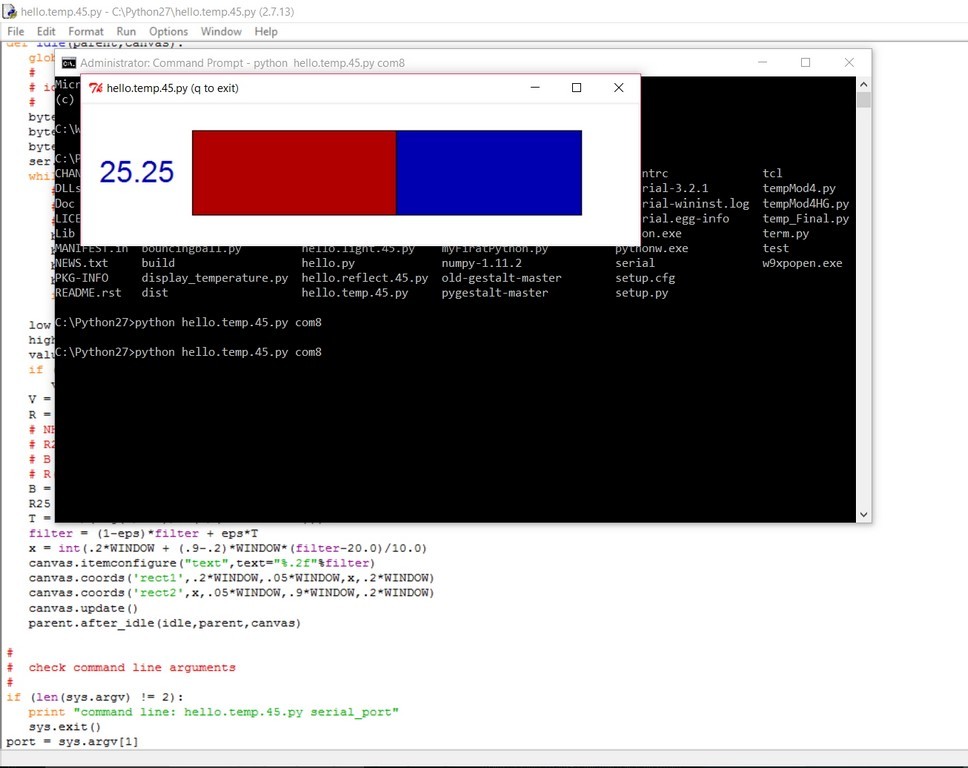Click 'NEWS.txt' in the listing
Viewport: 968px width, 768px height.
[x=81, y=263]
